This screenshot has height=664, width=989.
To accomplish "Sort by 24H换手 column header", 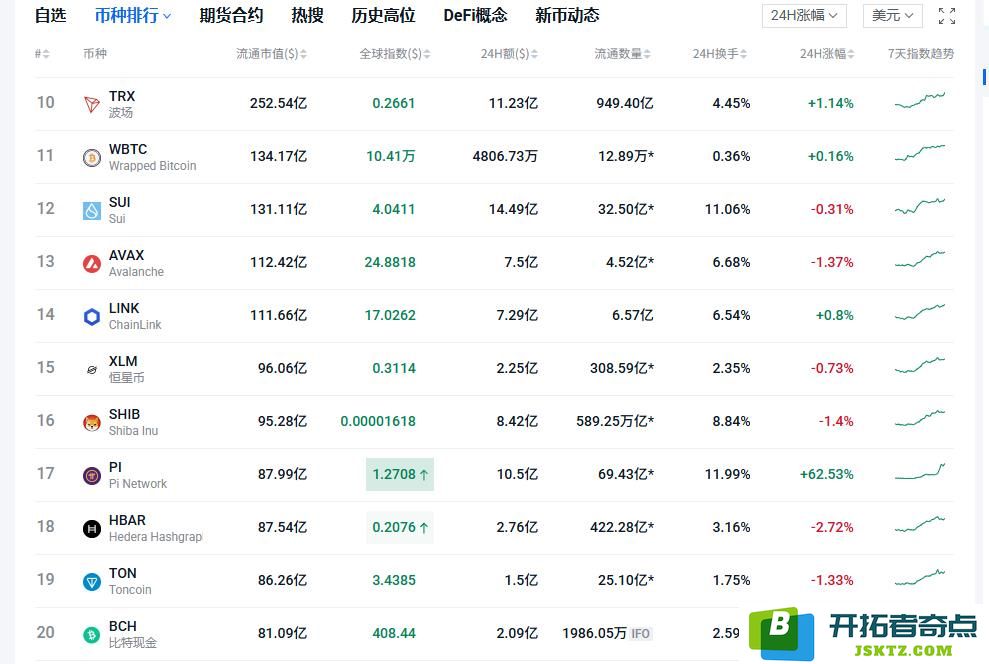I will (720, 54).
